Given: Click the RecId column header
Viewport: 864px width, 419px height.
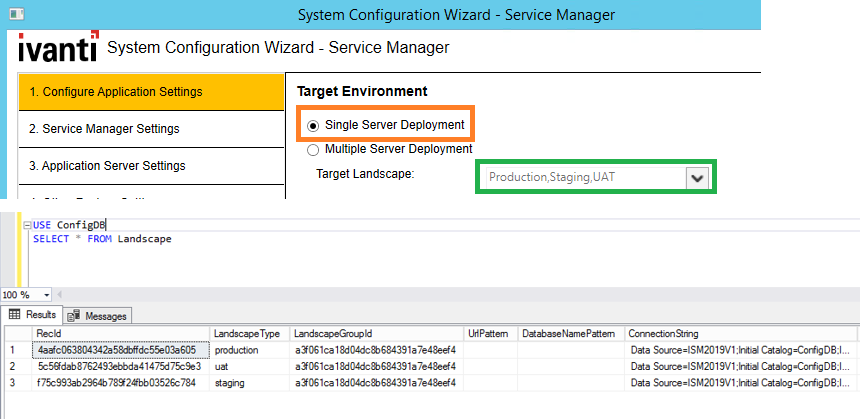Looking at the screenshot, I should (x=120, y=333).
